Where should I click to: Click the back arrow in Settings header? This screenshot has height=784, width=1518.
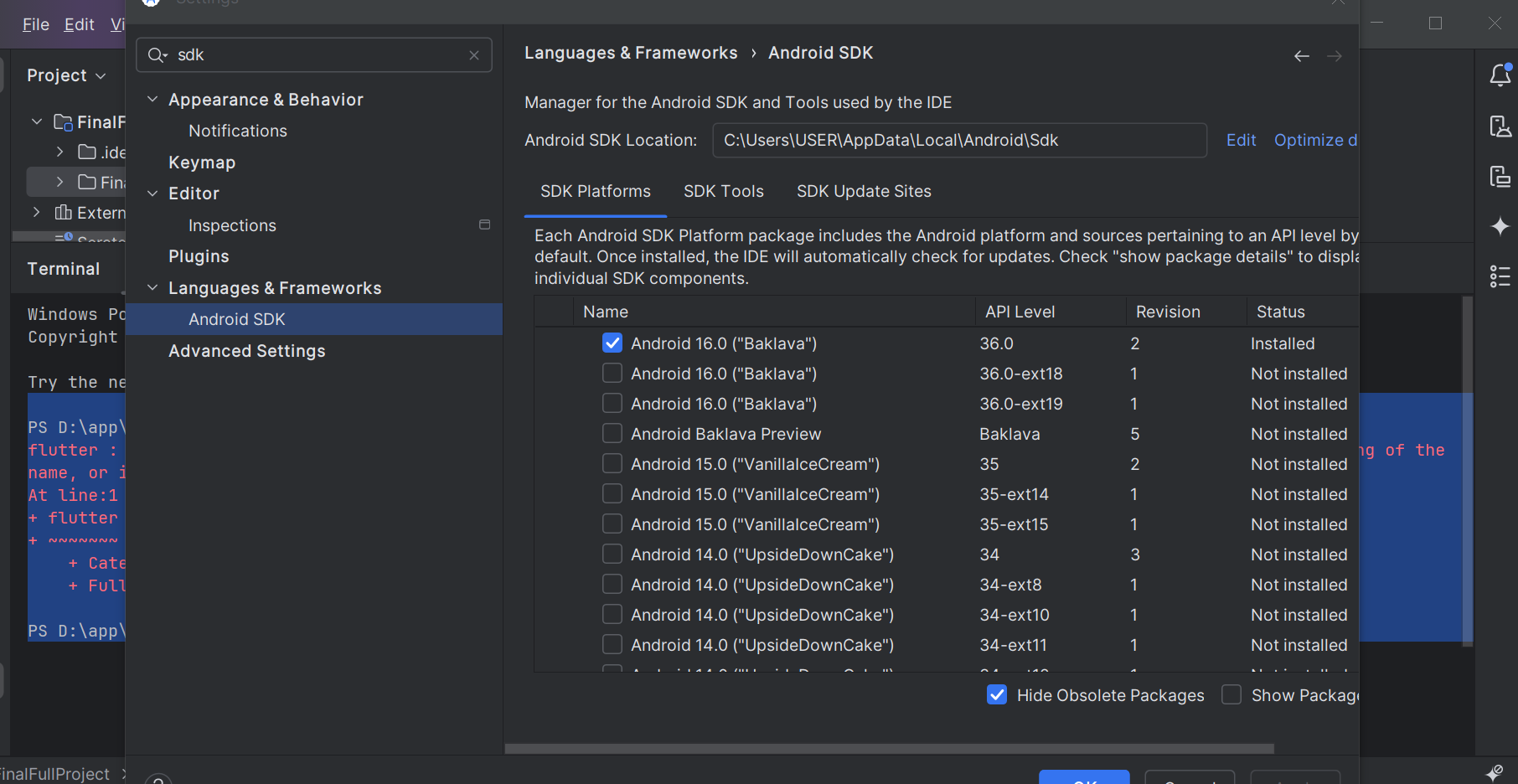point(1301,56)
